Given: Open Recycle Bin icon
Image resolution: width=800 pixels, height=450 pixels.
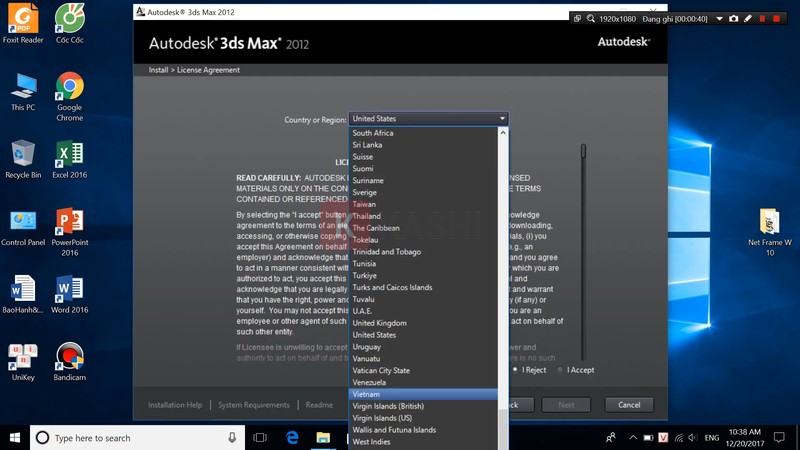Looking at the screenshot, I should [23, 155].
